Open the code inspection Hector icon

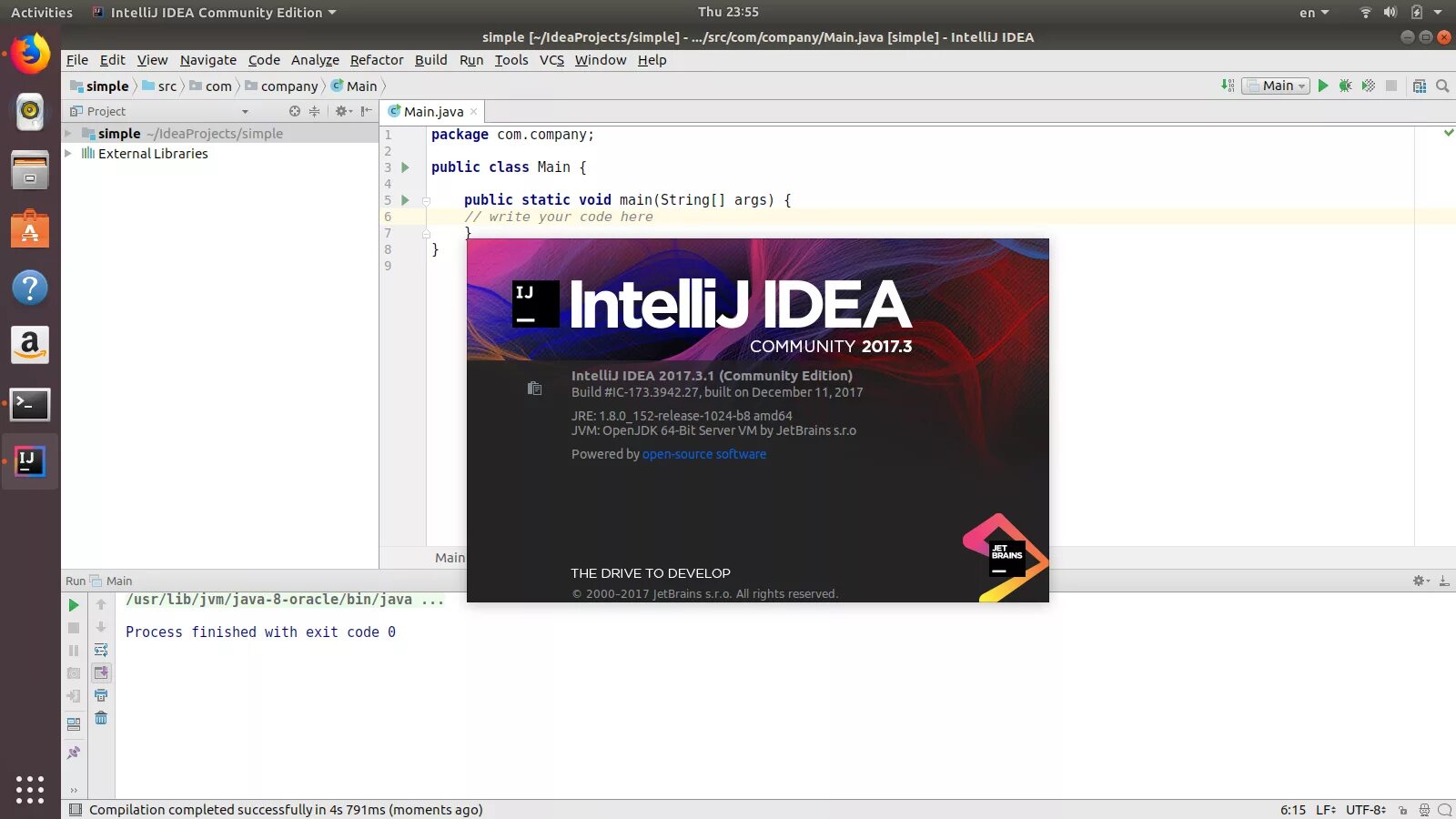(x=1424, y=810)
